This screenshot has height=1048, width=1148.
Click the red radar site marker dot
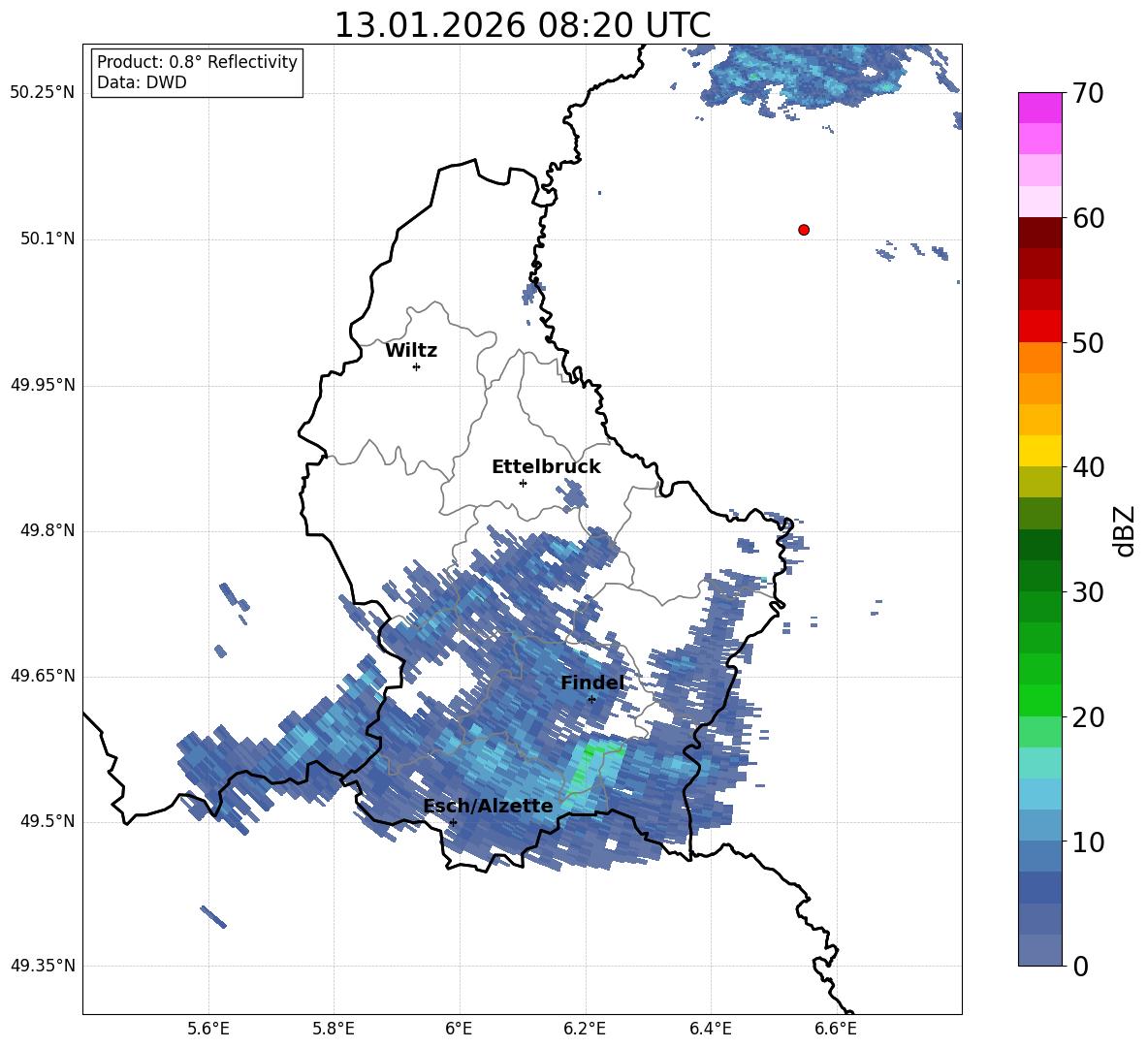tap(803, 230)
